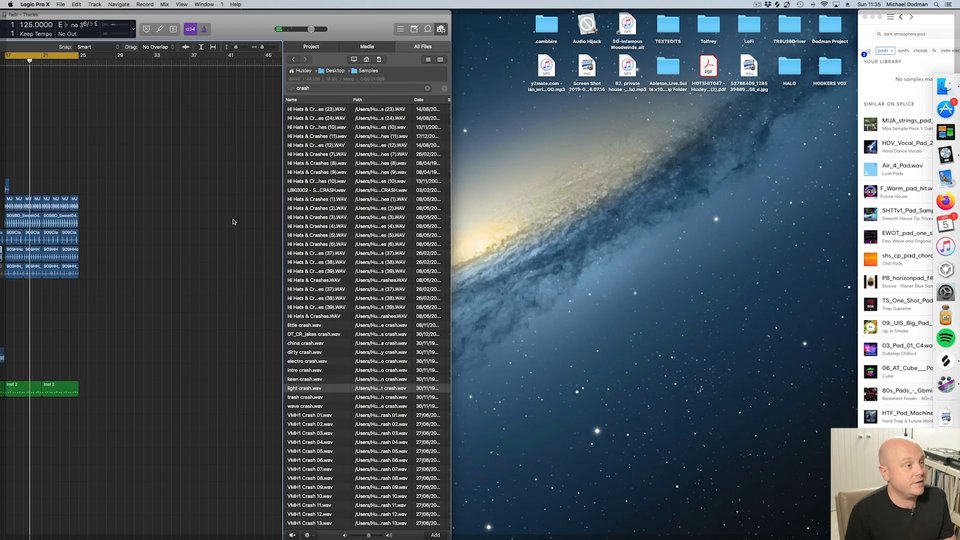Expand the LCD display options arrow
The height and width of the screenshot is (540, 960).
[x=133, y=29]
